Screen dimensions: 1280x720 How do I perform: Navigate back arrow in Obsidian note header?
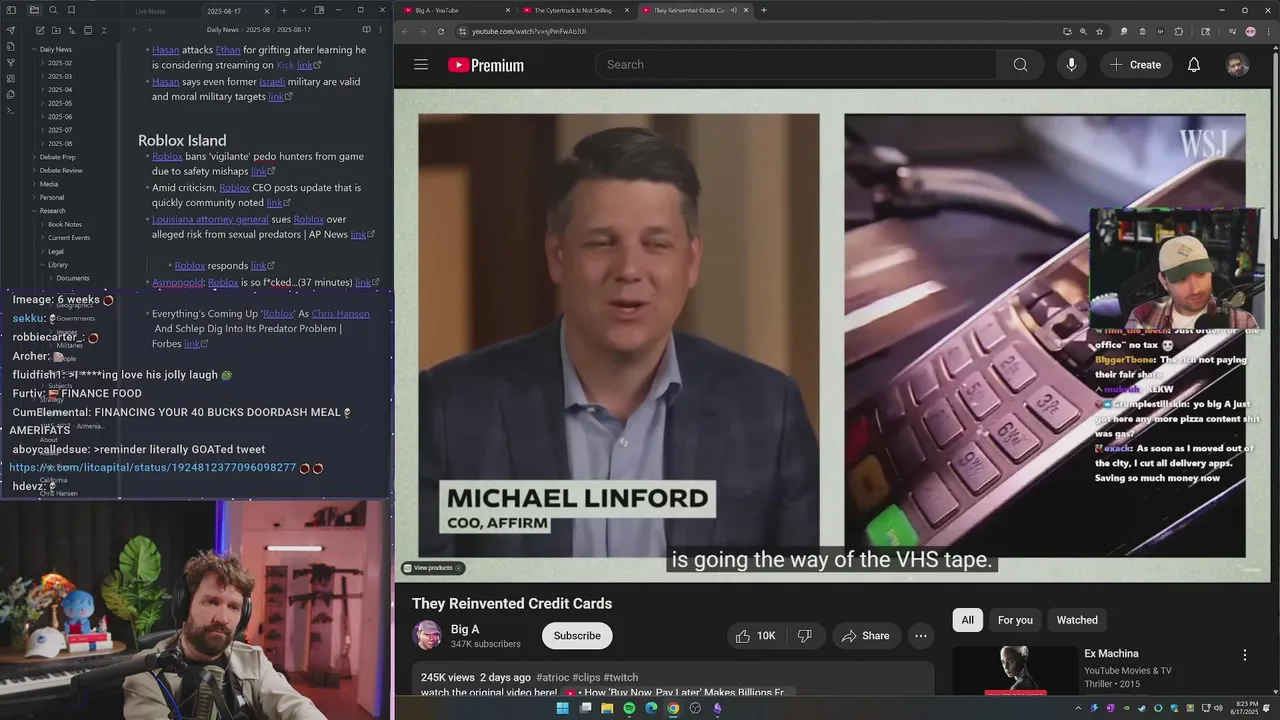coord(135,30)
